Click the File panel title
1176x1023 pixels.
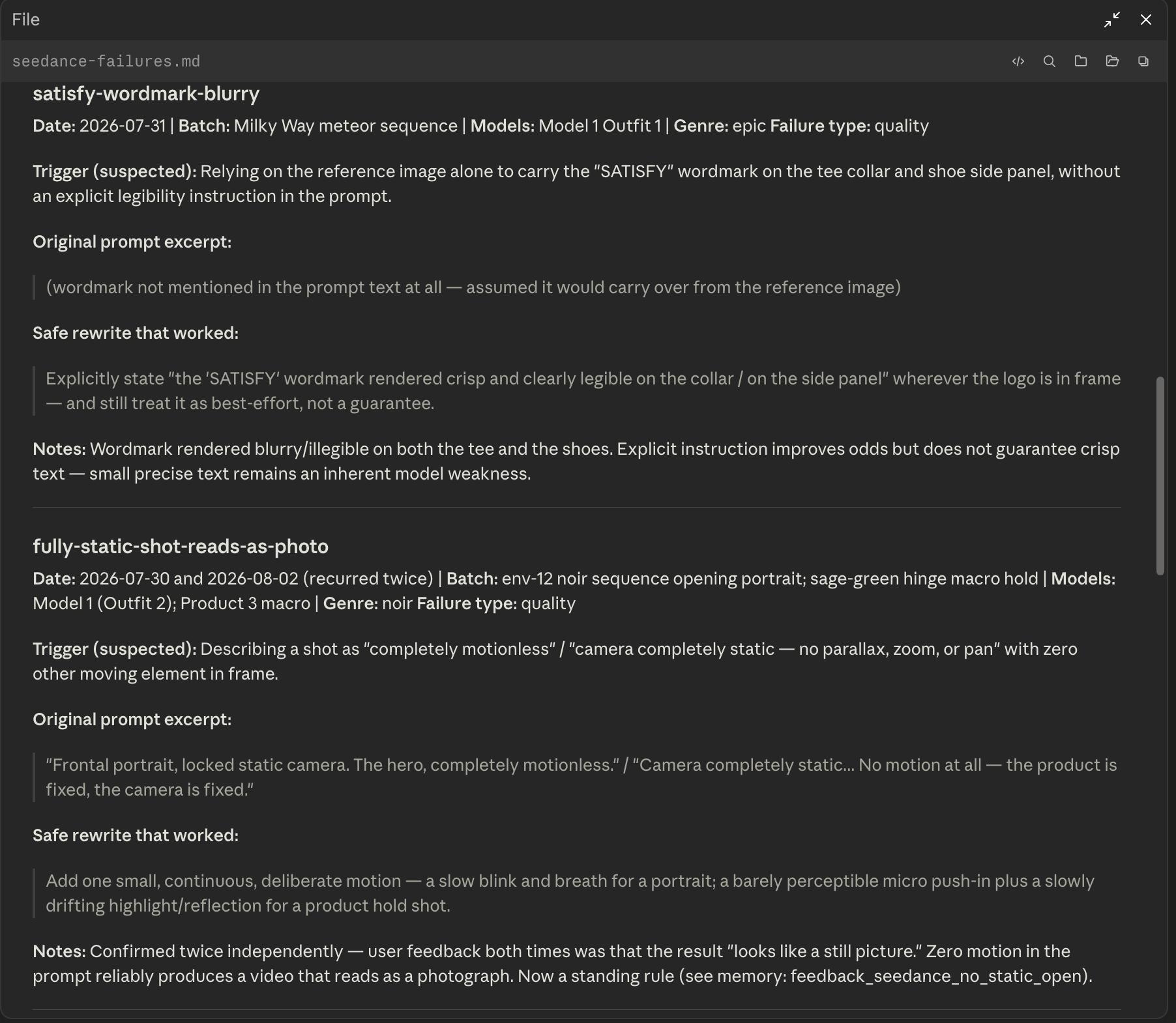(x=26, y=20)
